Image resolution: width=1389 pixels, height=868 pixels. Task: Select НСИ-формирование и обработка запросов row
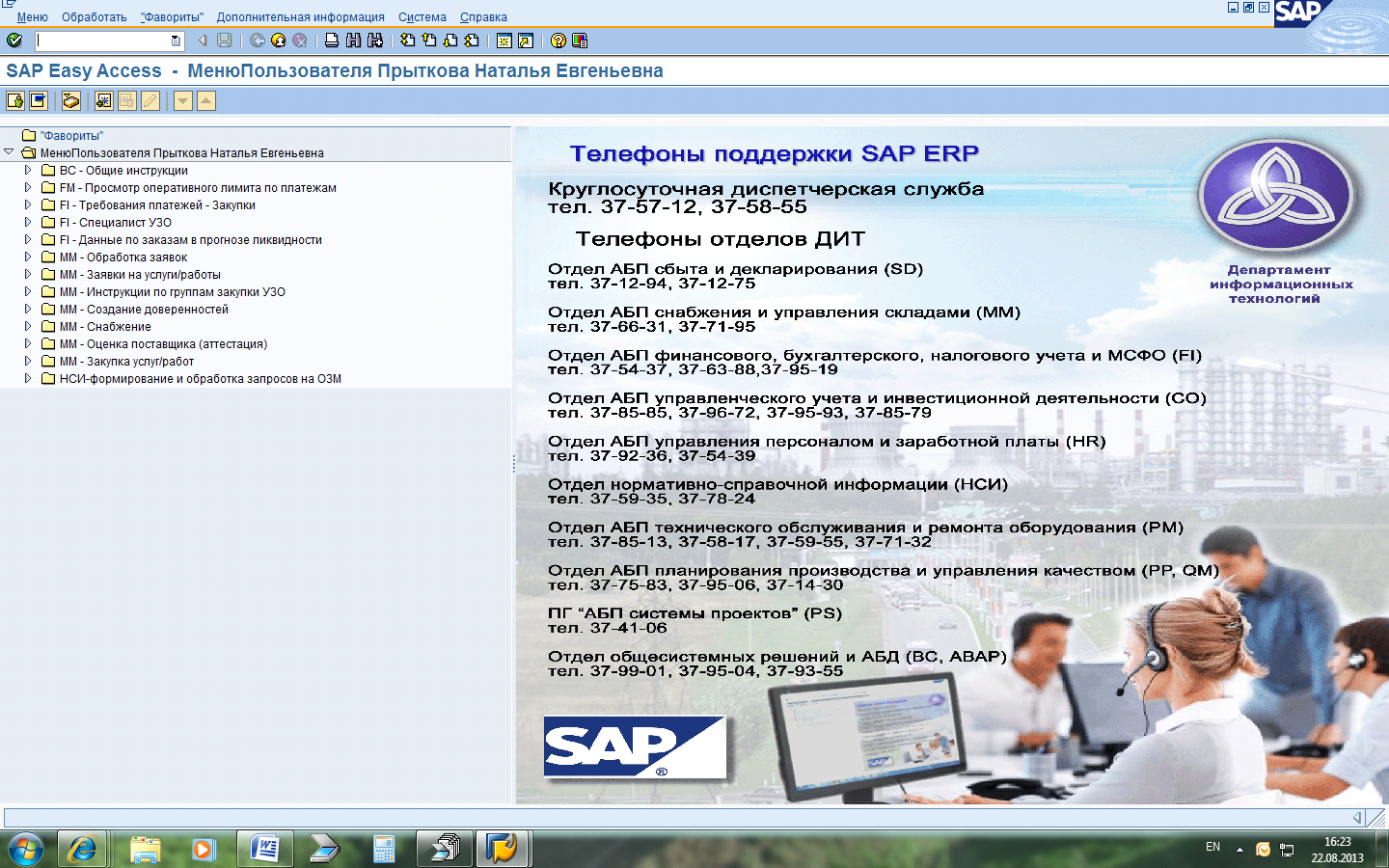click(192, 379)
